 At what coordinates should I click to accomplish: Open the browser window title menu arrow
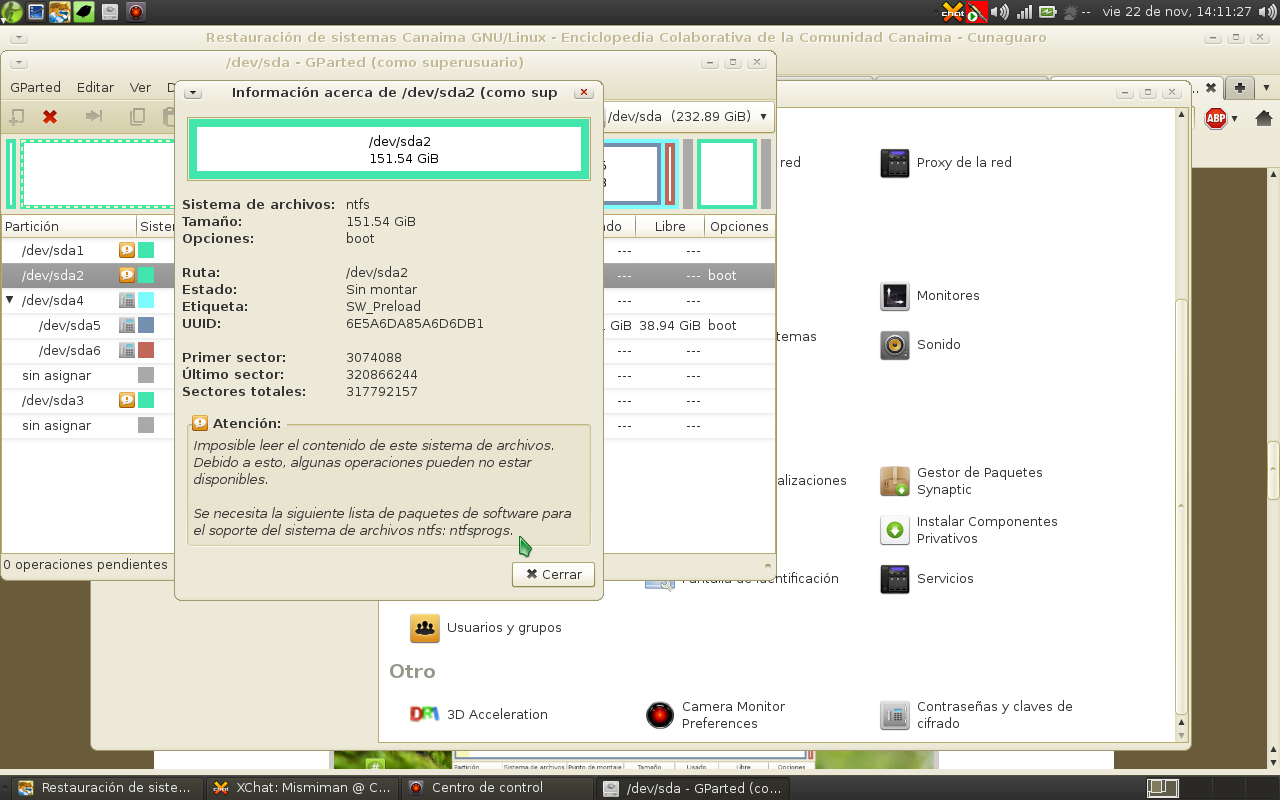click(19, 38)
